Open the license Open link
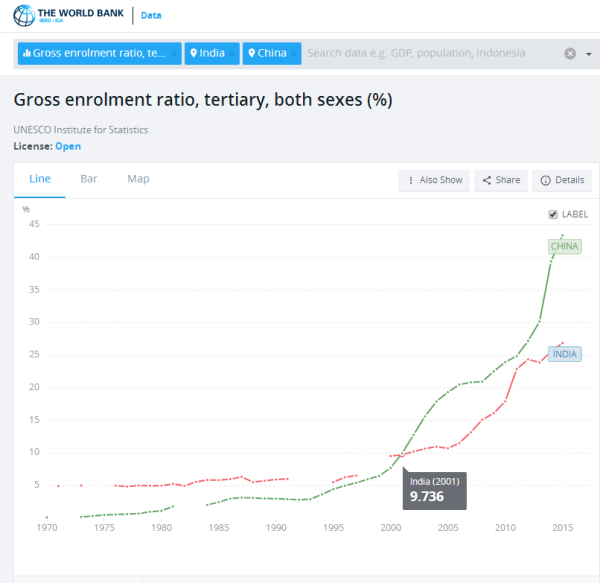This screenshot has width=600, height=583. point(68,146)
